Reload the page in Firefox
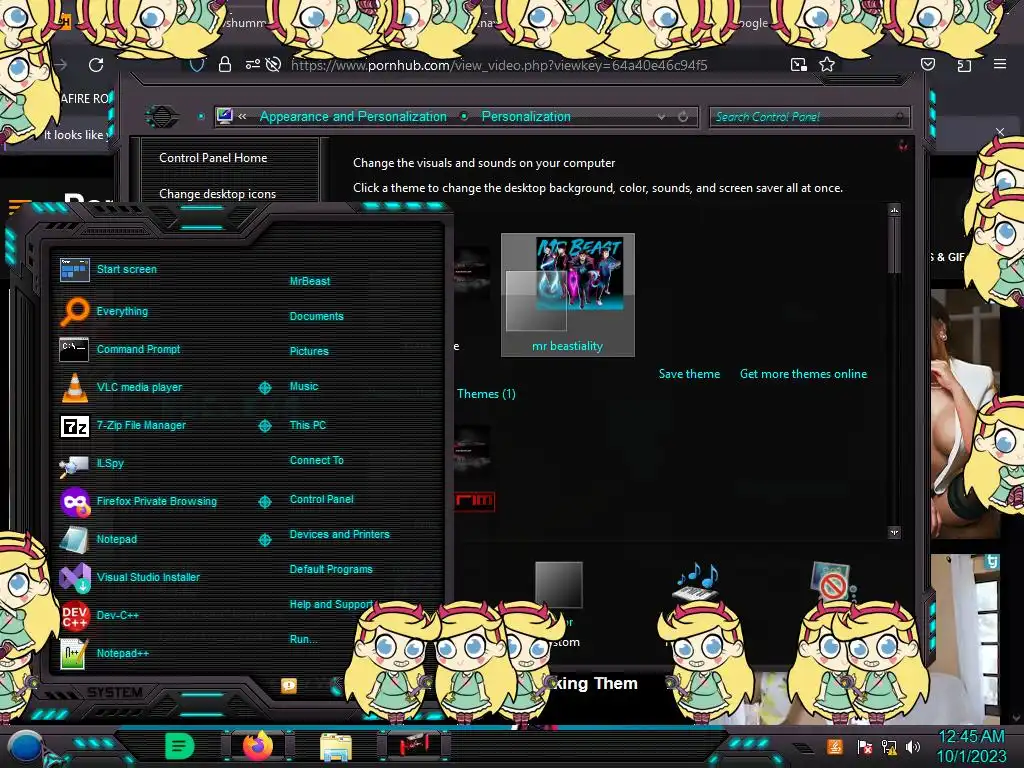Viewport: 1024px width, 768px height. (96, 65)
